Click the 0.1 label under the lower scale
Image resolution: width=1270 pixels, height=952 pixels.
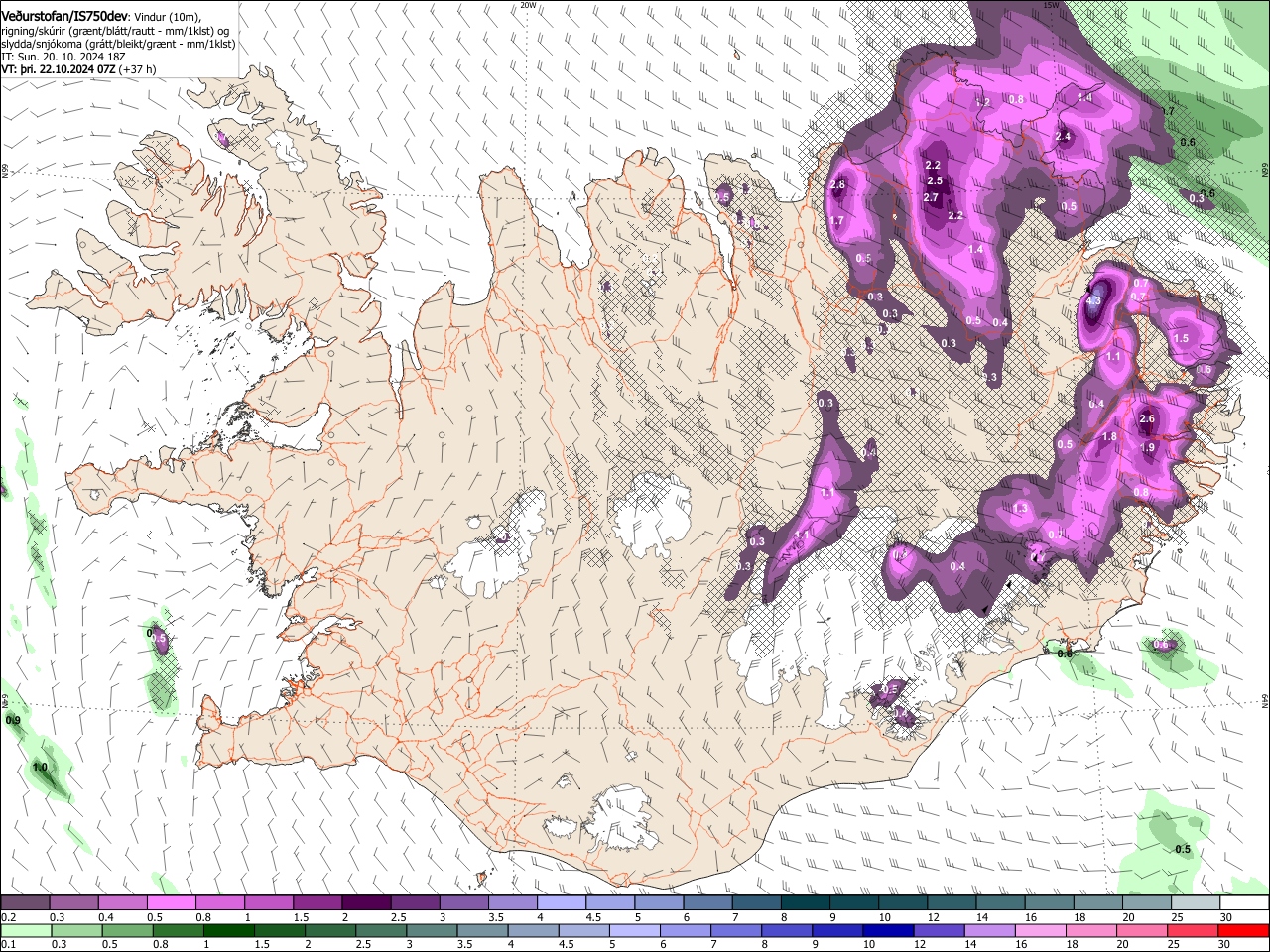(8, 944)
